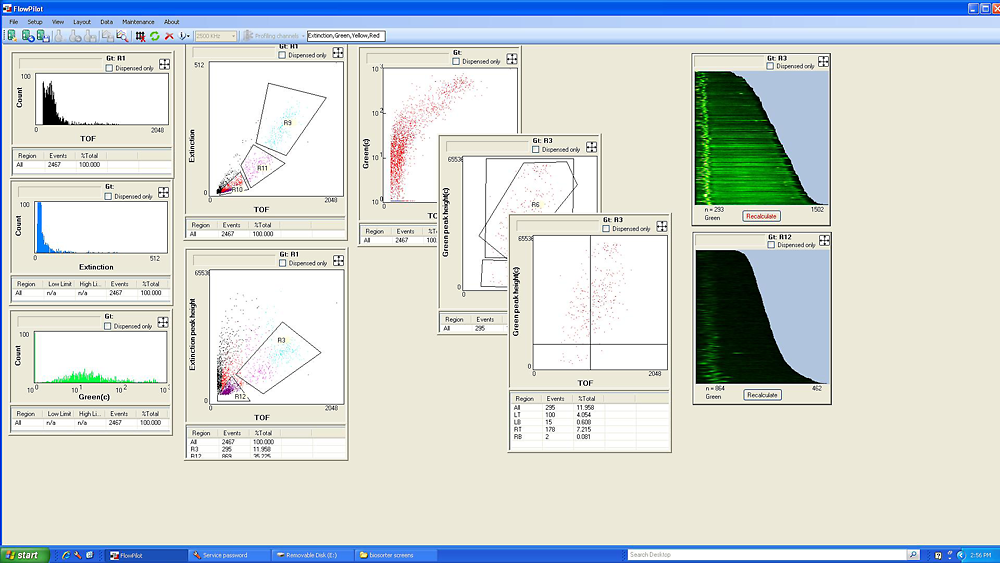Click the Extinction,Green,Yellow,Red channels field
Image resolution: width=1000 pixels, height=563 pixels.
(345, 36)
